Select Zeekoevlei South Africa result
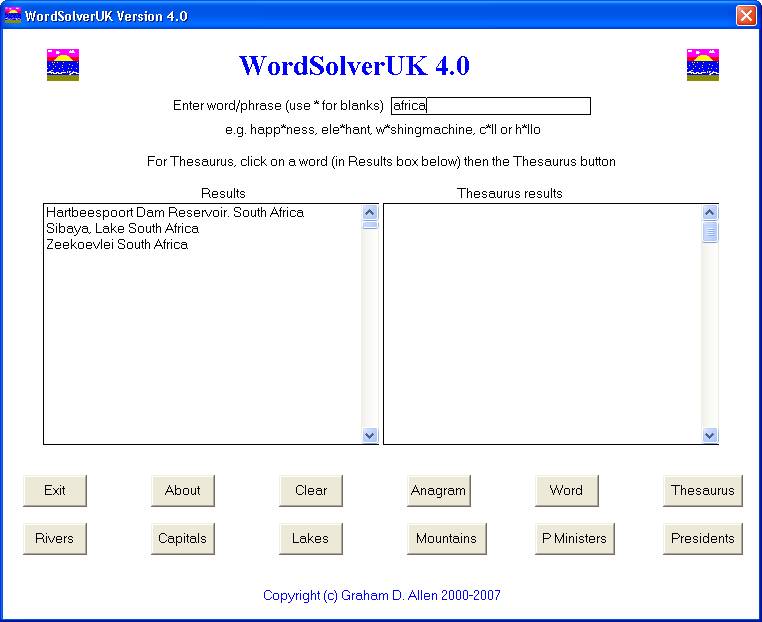Viewport: 762px width, 622px height. pos(117,245)
